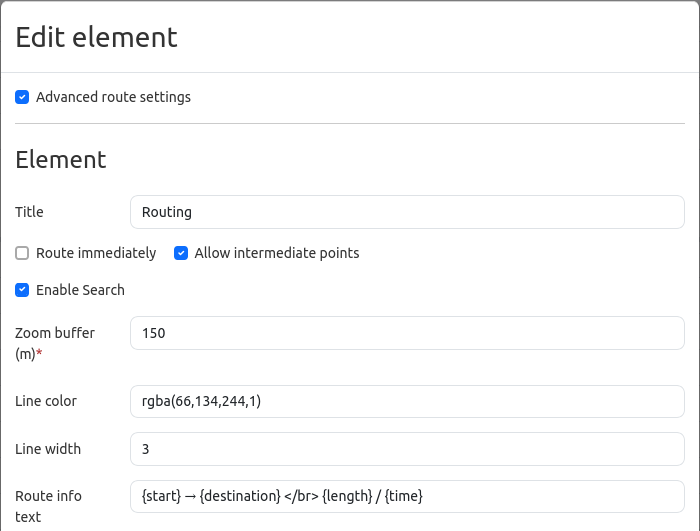The height and width of the screenshot is (531, 700).
Task: Disable the Enable Search checkbox
Action: coord(22,290)
